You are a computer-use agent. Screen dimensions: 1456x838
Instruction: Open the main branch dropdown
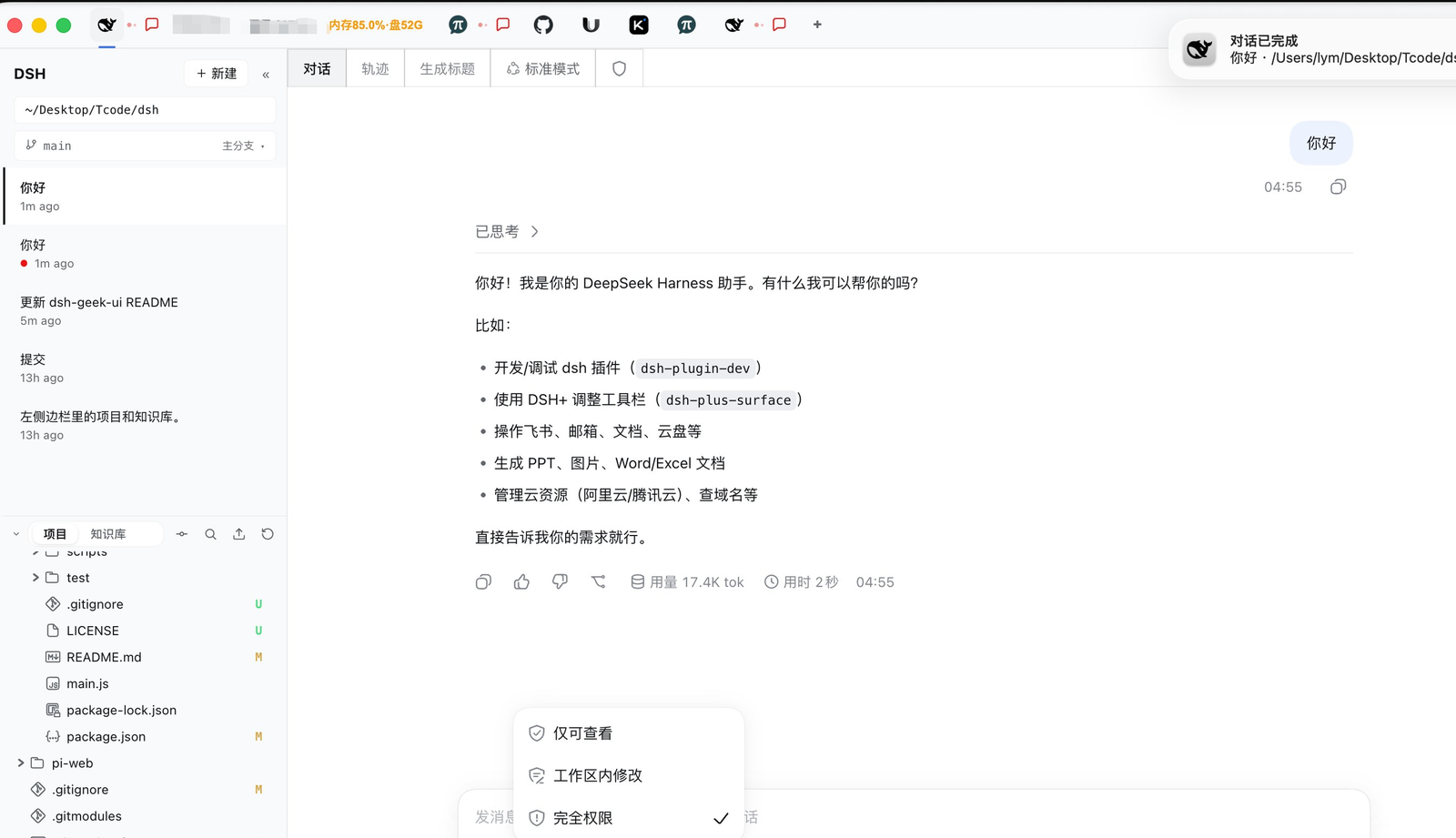[145, 146]
